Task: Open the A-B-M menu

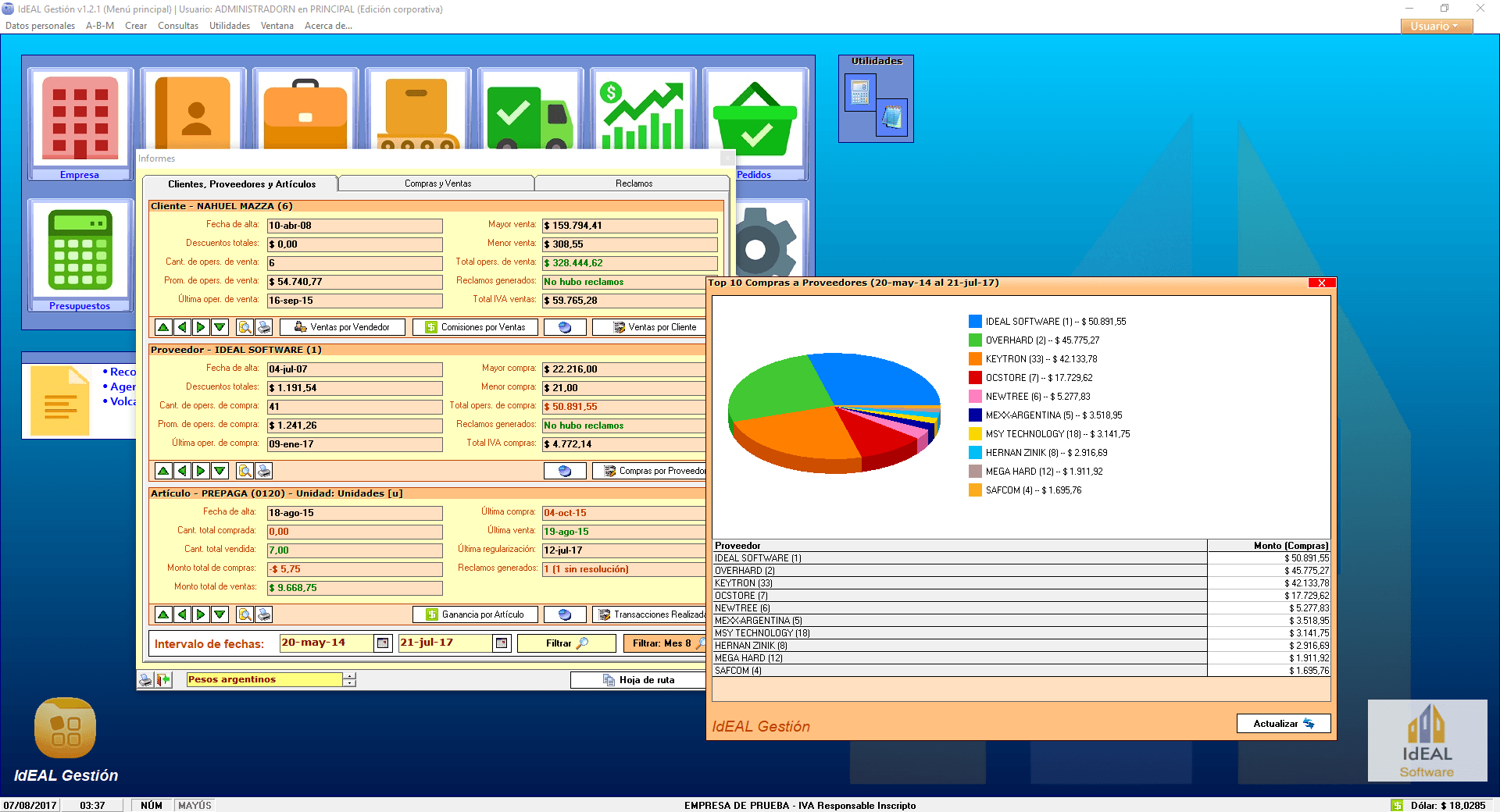Action: pyautogui.click(x=100, y=26)
